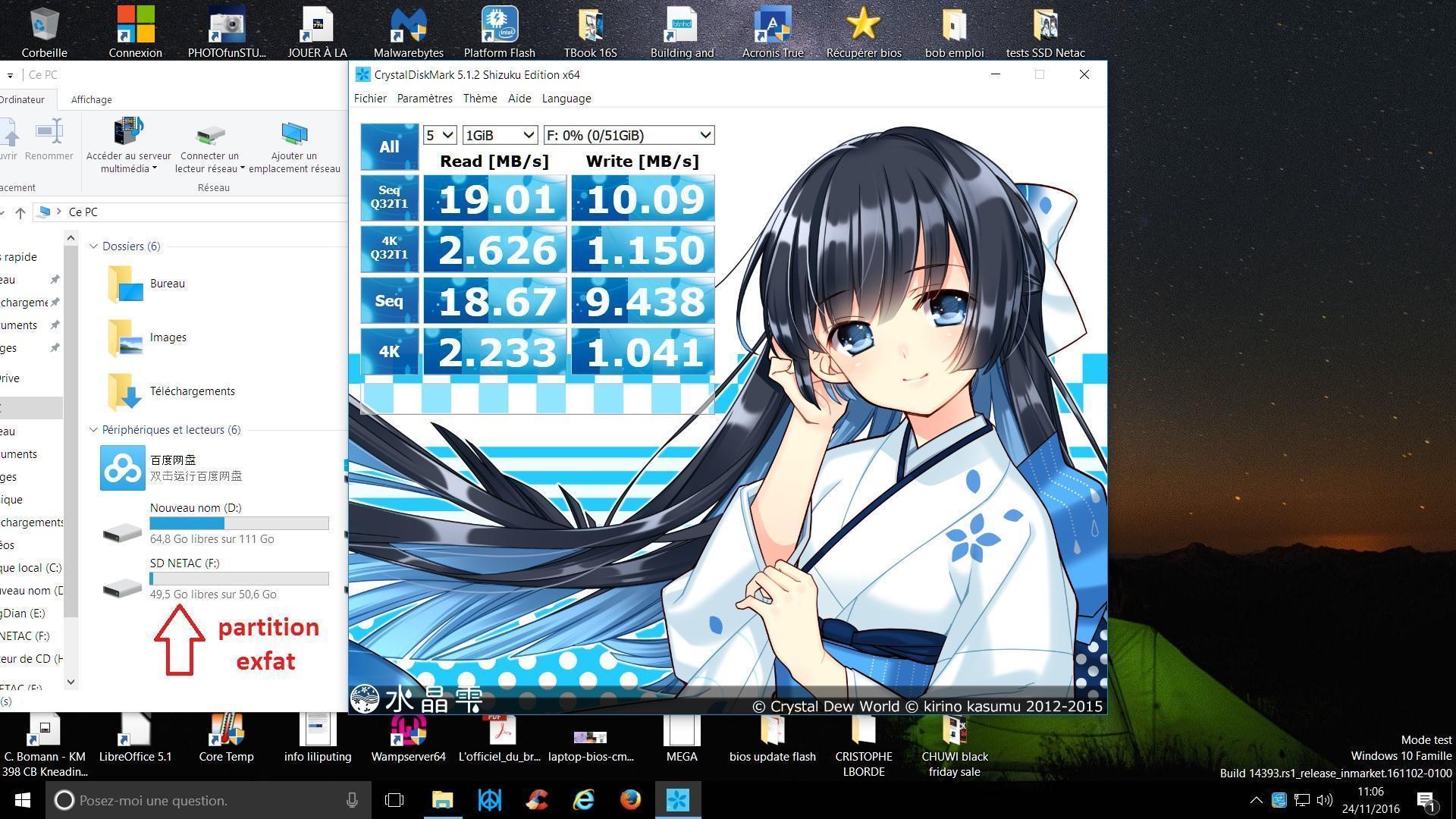The height and width of the screenshot is (819, 1456).
Task: Collapse Périphériques et lecteurs section
Action: click(x=94, y=430)
